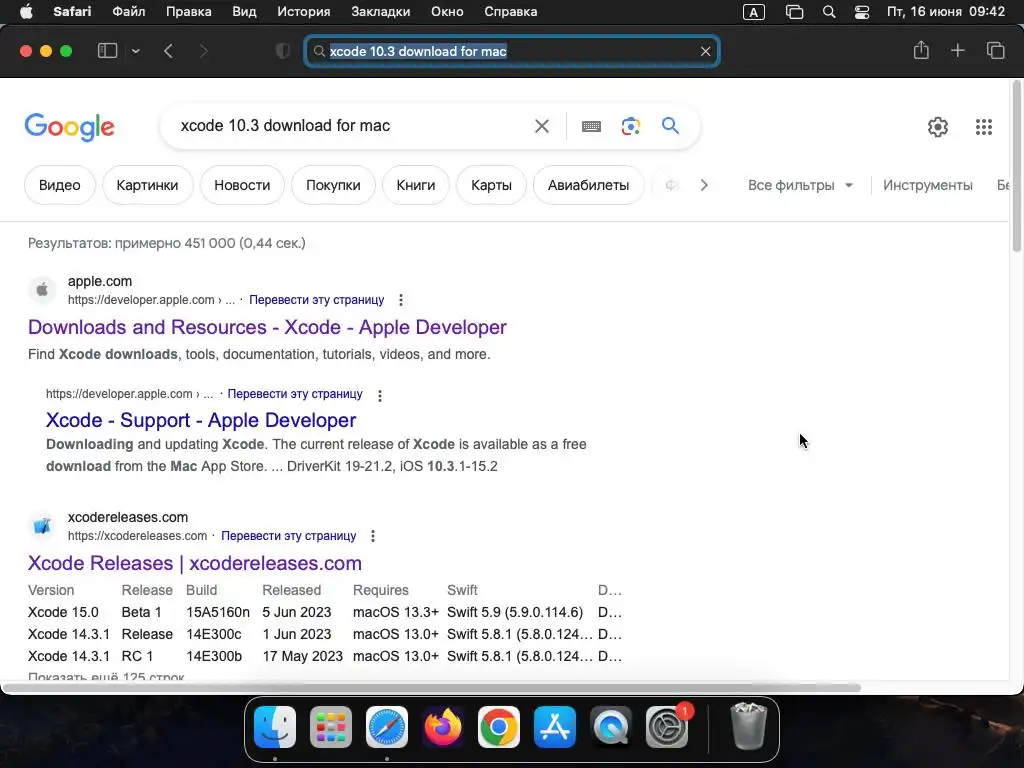Submit search with the magnifier icon
The height and width of the screenshot is (768, 1024).
pos(670,125)
